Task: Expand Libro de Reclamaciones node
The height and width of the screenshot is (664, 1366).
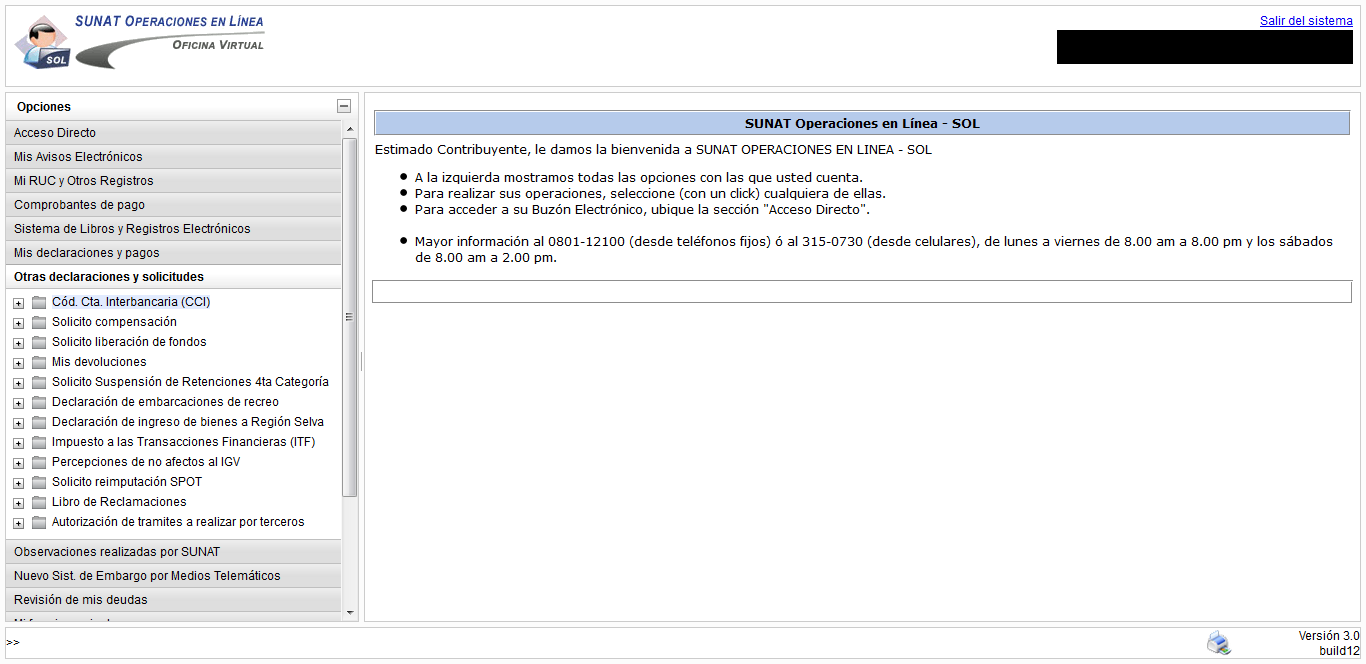Action: click(18, 503)
